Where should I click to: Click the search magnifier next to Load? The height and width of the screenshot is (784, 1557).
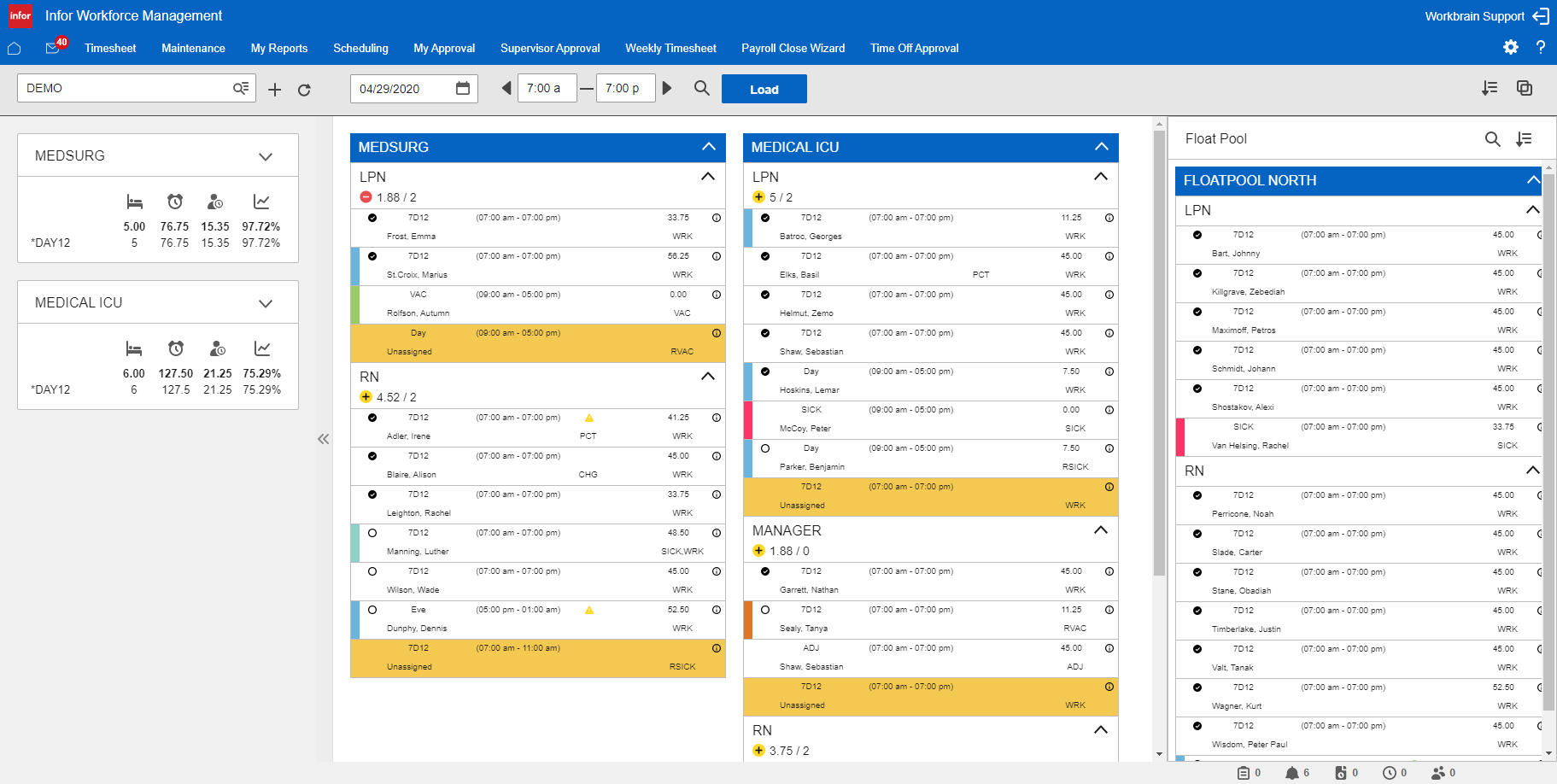click(x=700, y=88)
